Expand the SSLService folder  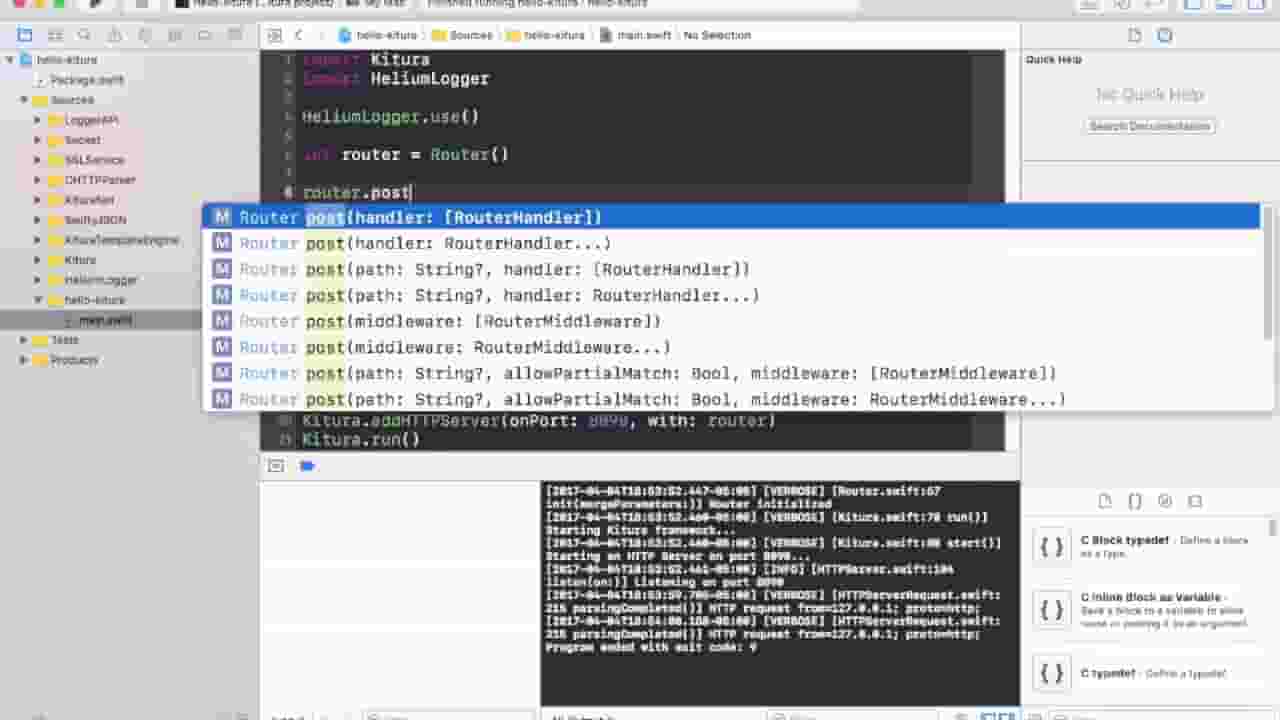coord(38,160)
